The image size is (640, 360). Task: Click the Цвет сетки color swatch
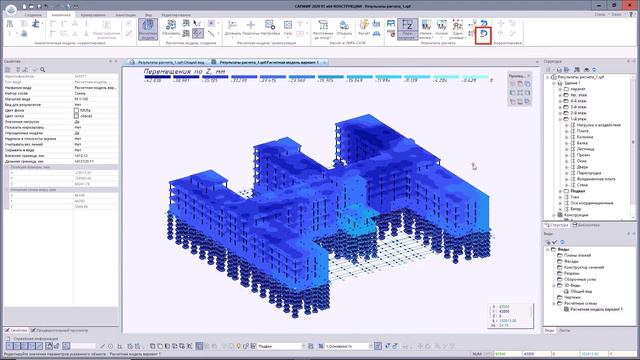(76, 116)
